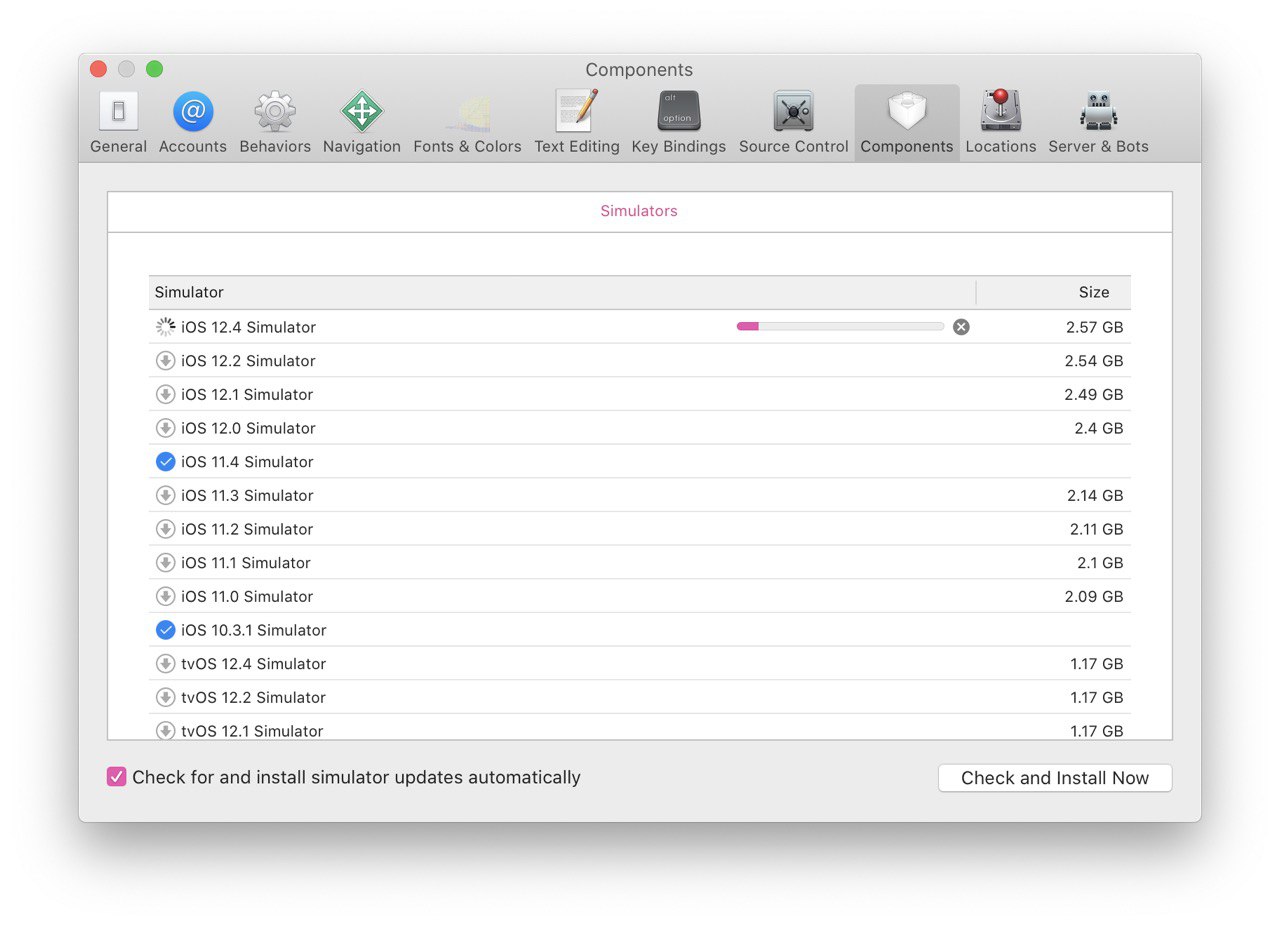Click the iOS 10.3.1 installed checkmark
Screen dimensions: 1280x926
pos(166,630)
